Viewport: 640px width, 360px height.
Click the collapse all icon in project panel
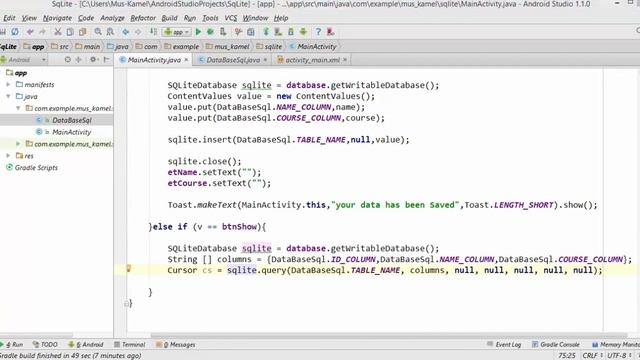coord(79,60)
